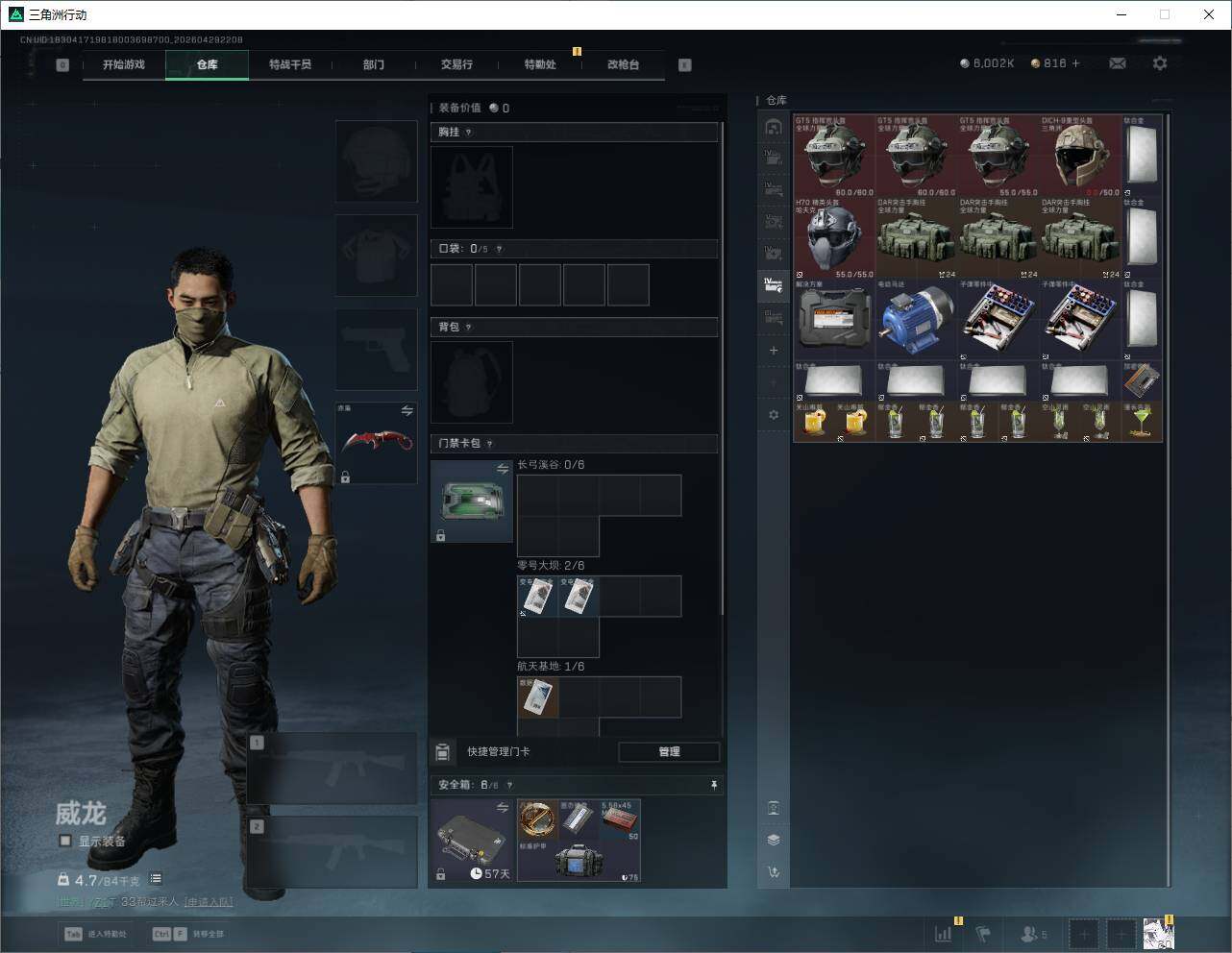Viewport: 1232px width, 953px height.
Task: Toggle the pin icon on the 安全箱 header
Action: pos(713,785)
